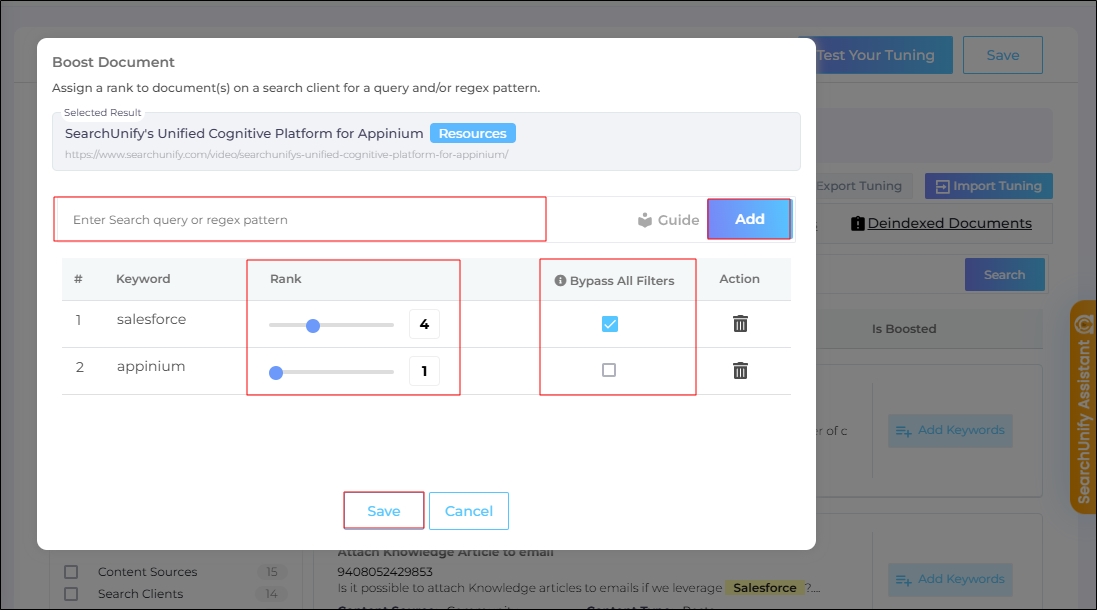This screenshot has width=1097, height=610.
Task: Click the Bypass All Filters info icon
Action: [x=560, y=281]
